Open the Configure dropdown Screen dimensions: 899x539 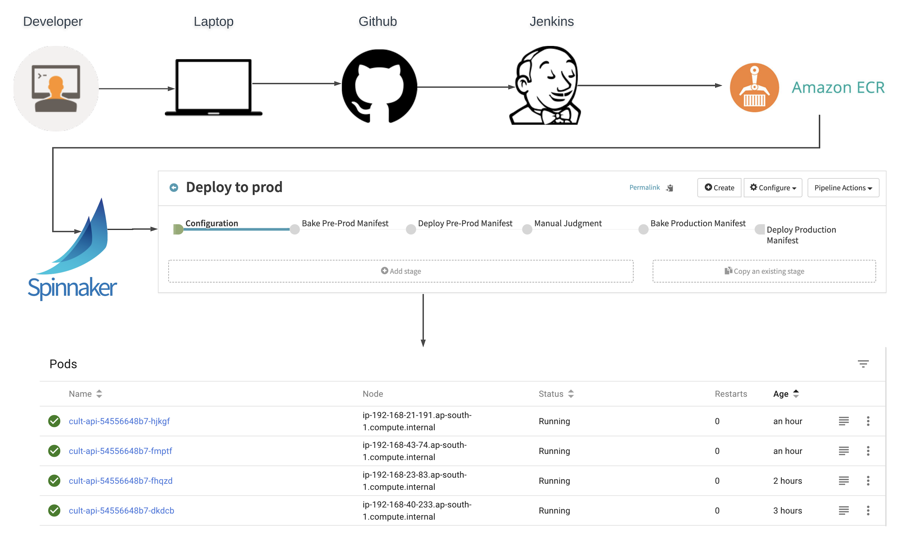coord(773,188)
